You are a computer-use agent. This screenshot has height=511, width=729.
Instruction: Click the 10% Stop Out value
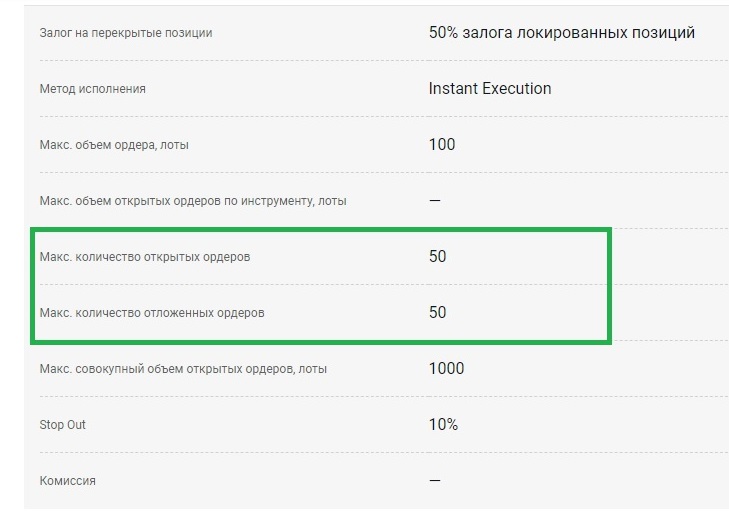click(x=443, y=424)
